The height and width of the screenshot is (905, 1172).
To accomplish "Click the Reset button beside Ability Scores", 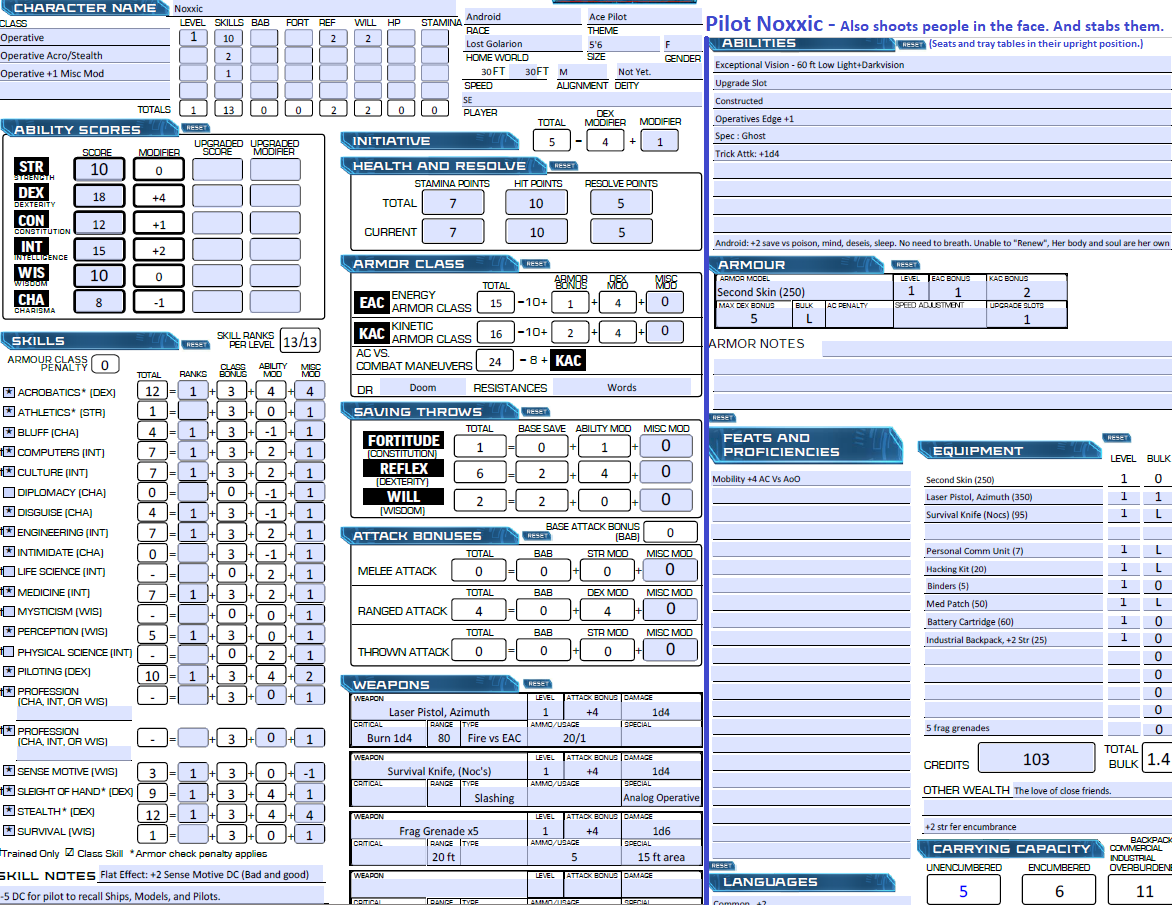I will (195, 128).
